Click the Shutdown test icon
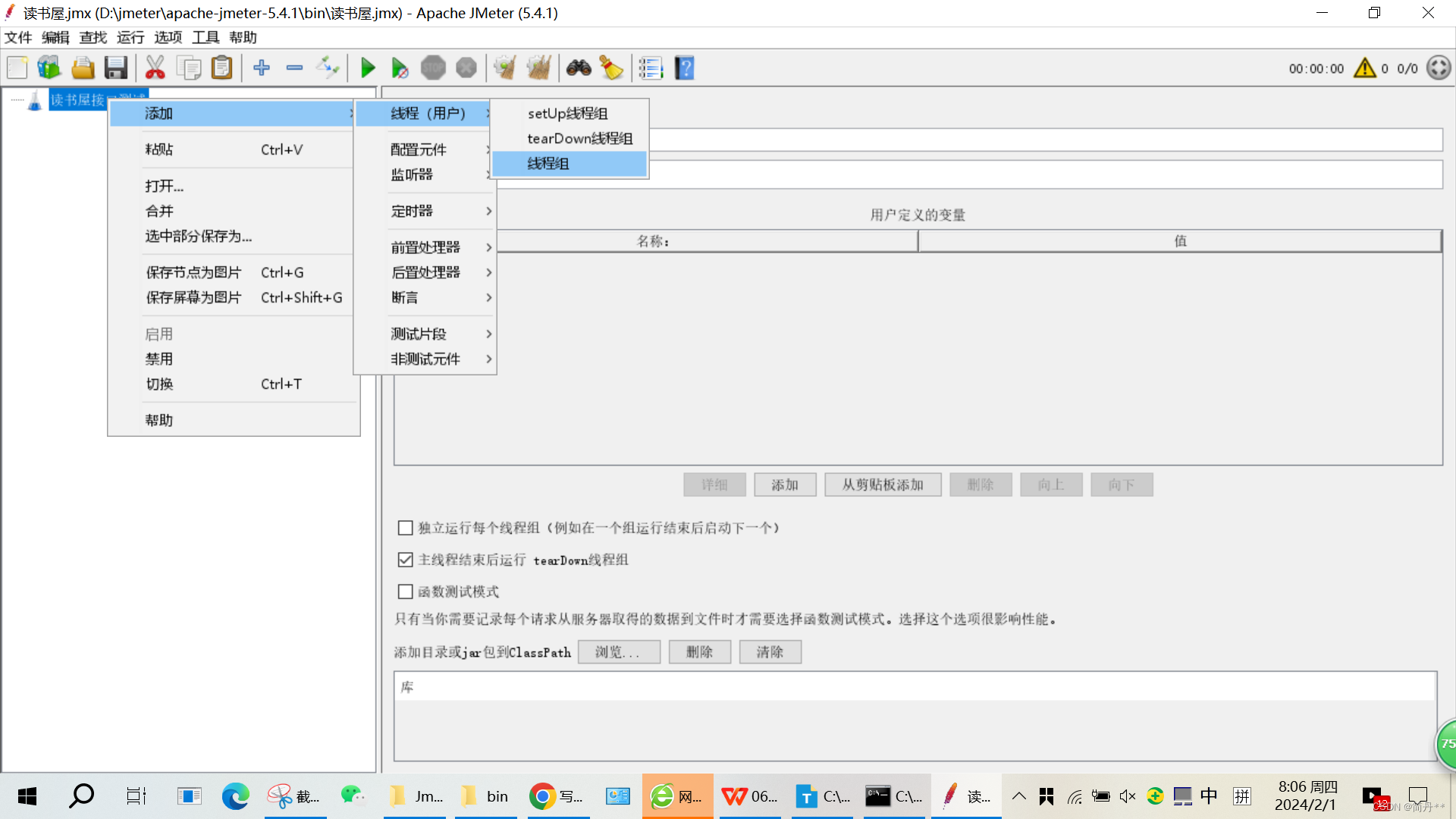Screen dimensions: 1456x819 (x=466, y=68)
